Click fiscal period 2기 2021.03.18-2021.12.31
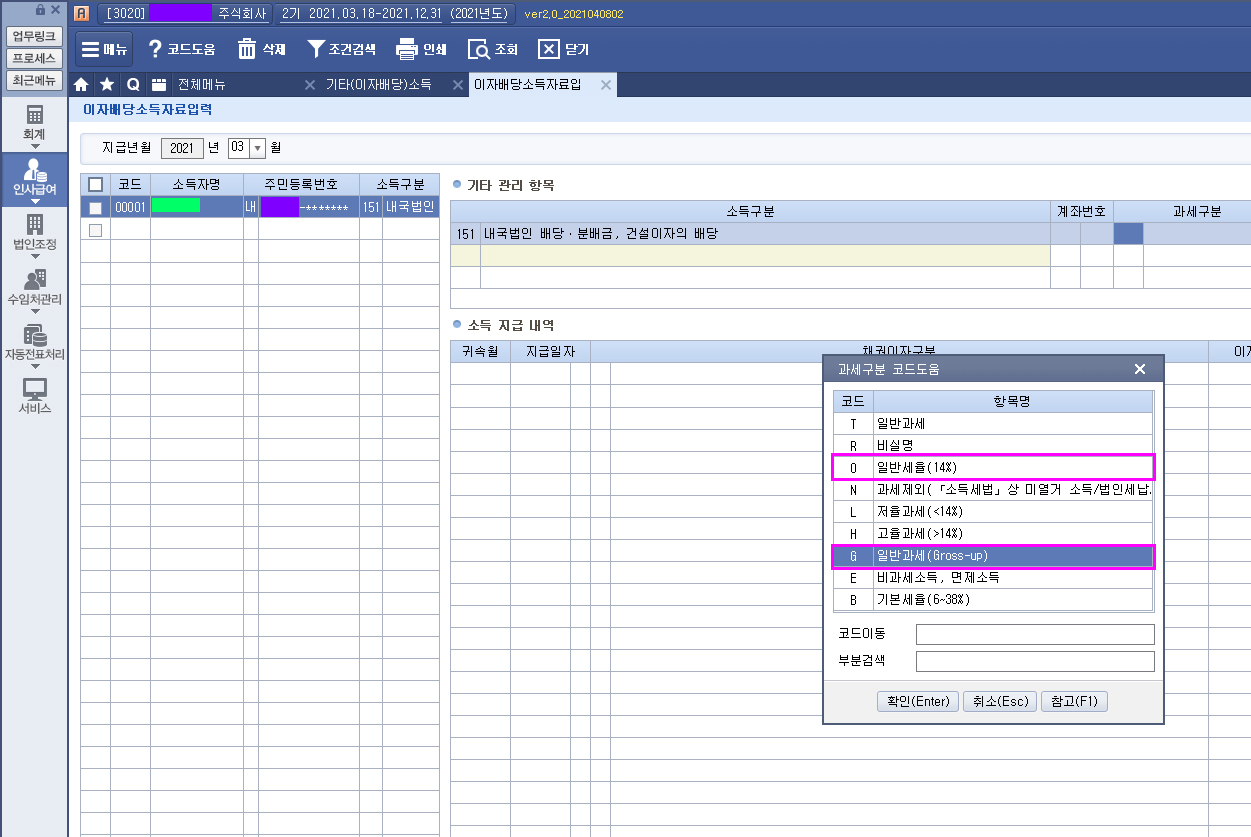Viewport: 1251px width, 837px height. 396,13
